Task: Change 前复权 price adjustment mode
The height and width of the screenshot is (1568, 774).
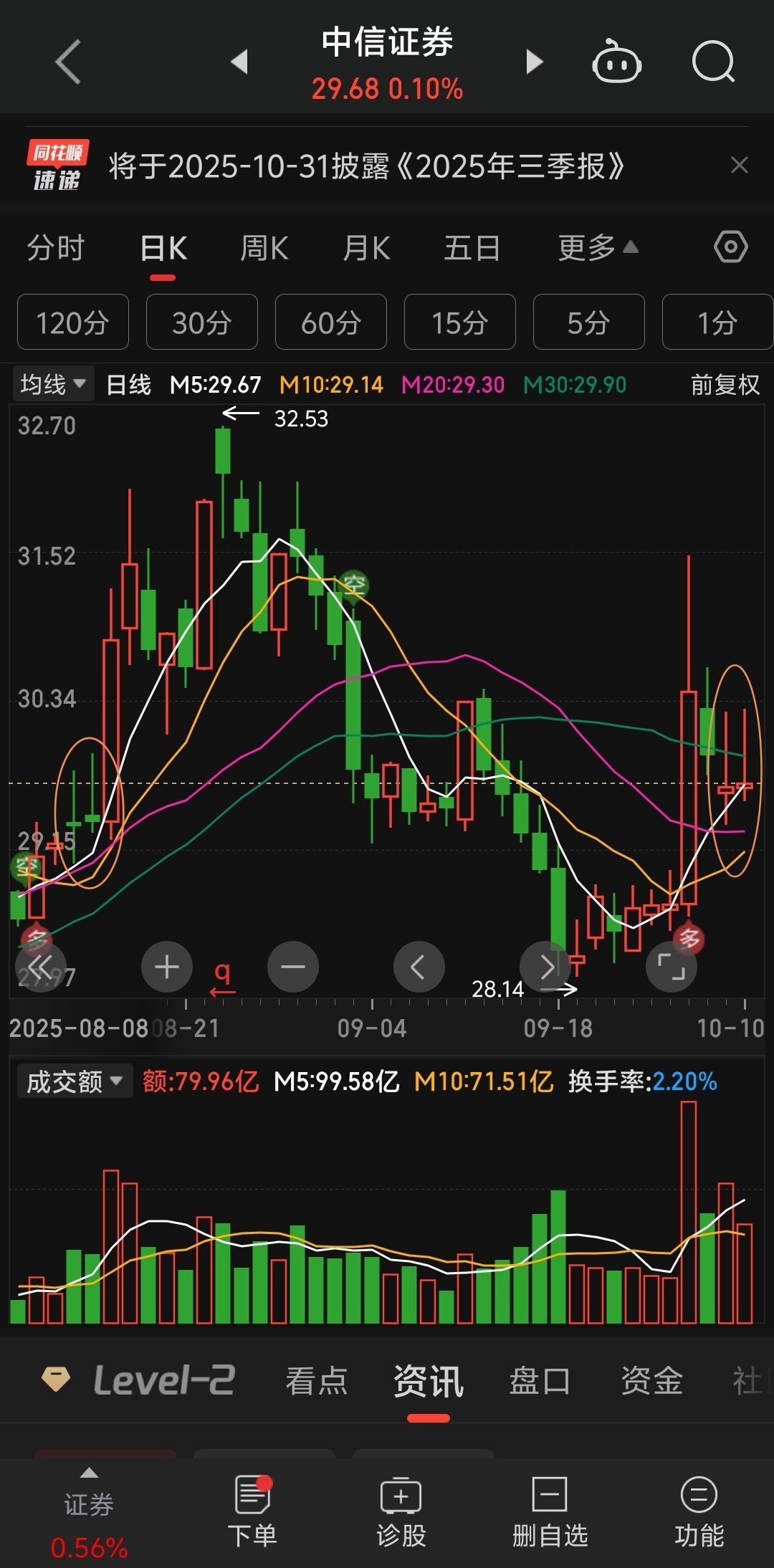Action: coord(725,385)
